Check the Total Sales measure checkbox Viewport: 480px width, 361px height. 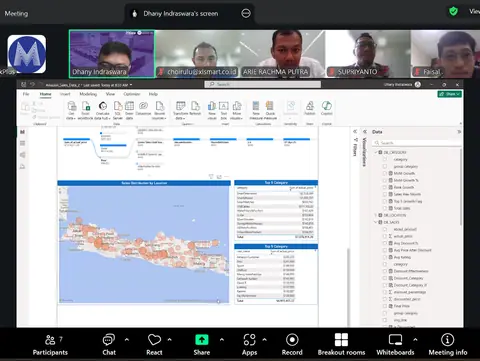pyautogui.click(x=385, y=208)
